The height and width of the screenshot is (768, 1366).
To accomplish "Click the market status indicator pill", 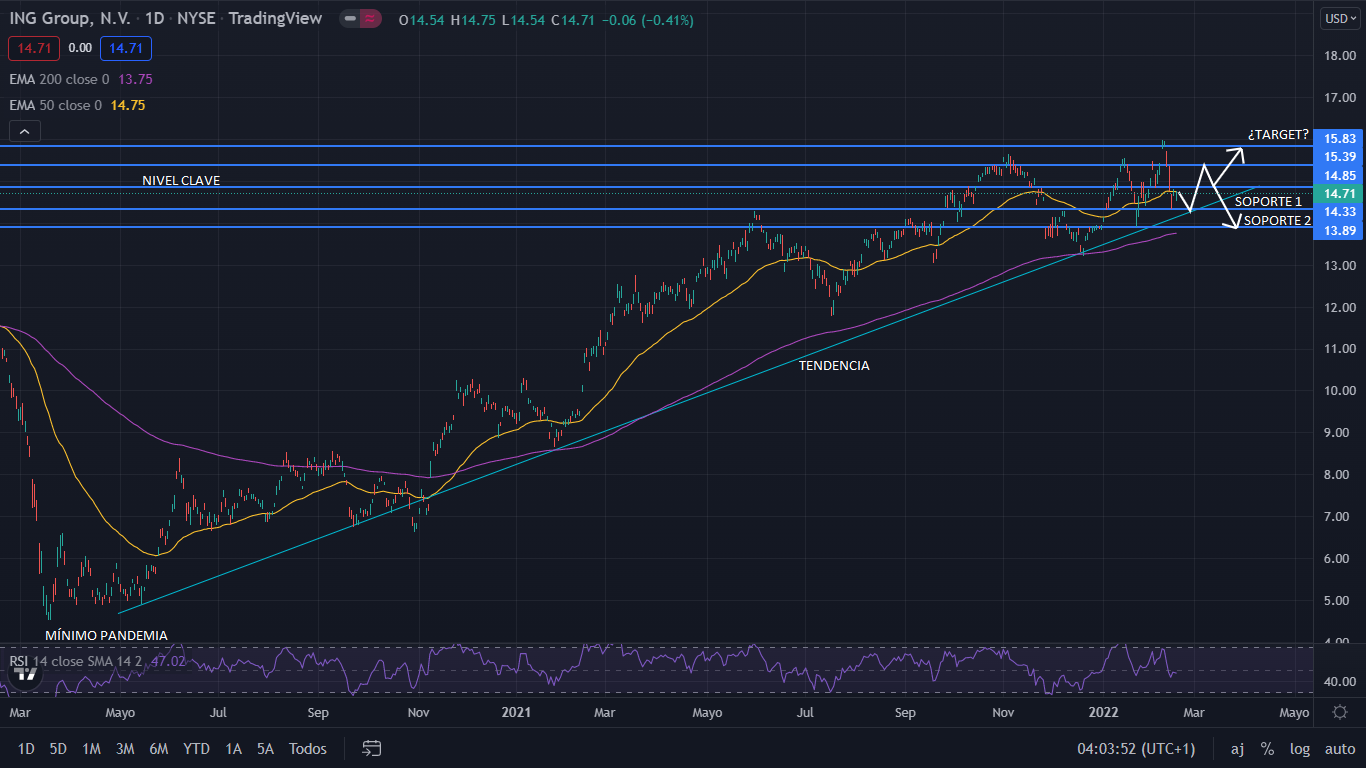I will point(359,19).
